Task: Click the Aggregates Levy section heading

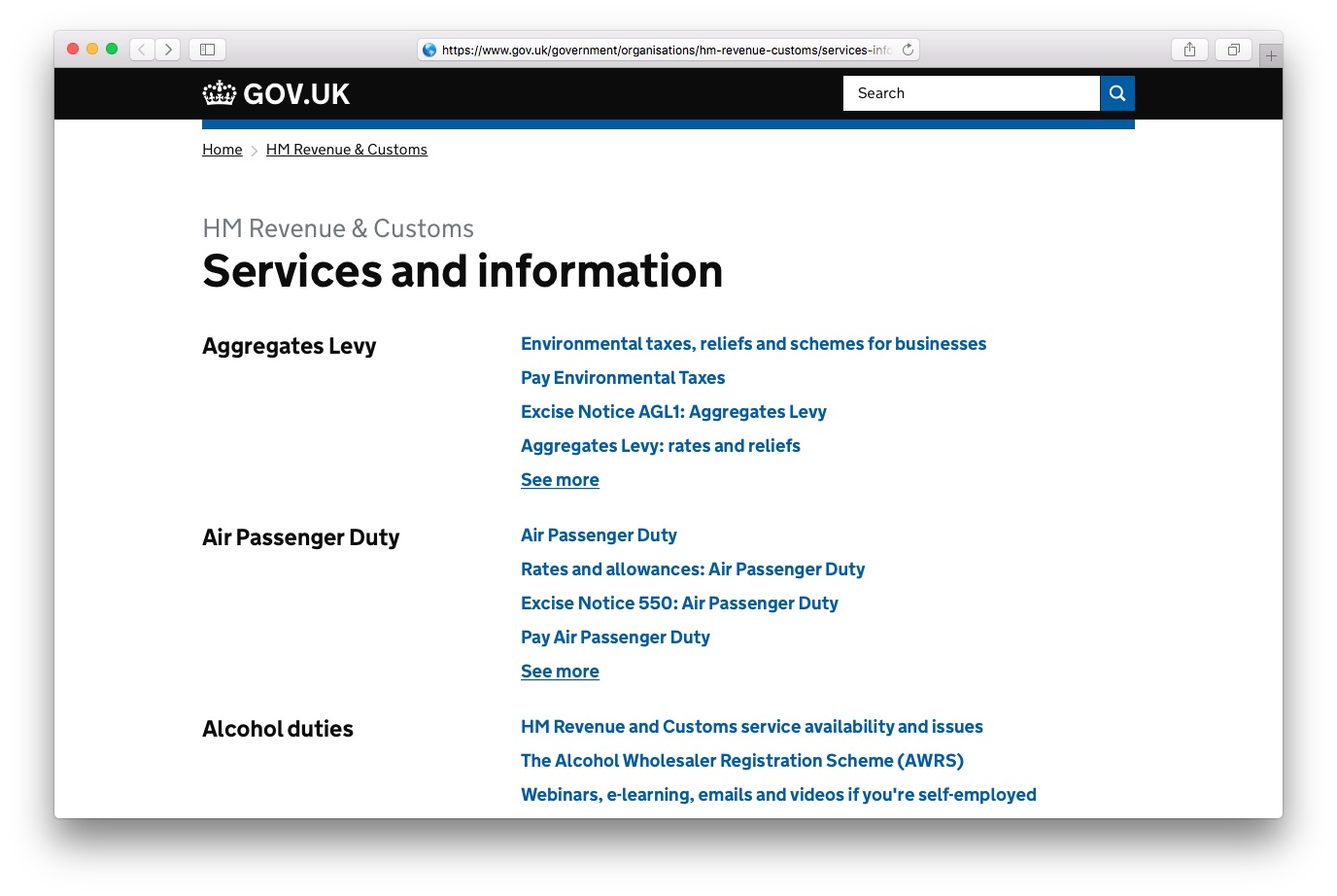Action: (x=289, y=346)
